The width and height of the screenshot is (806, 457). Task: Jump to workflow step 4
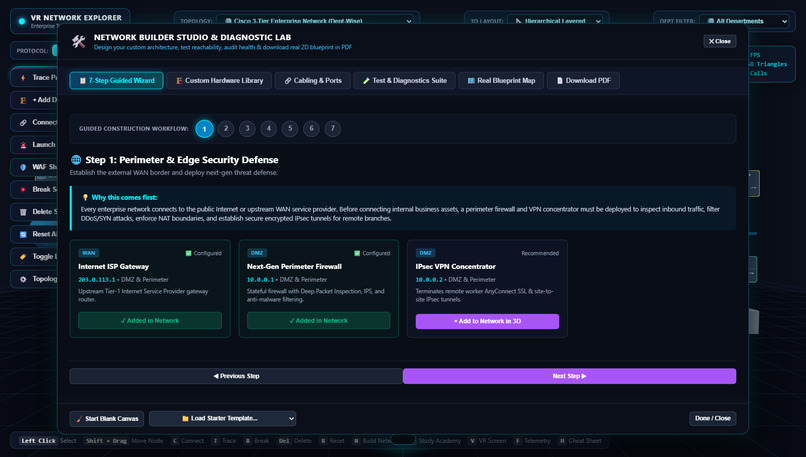(x=269, y=129)
